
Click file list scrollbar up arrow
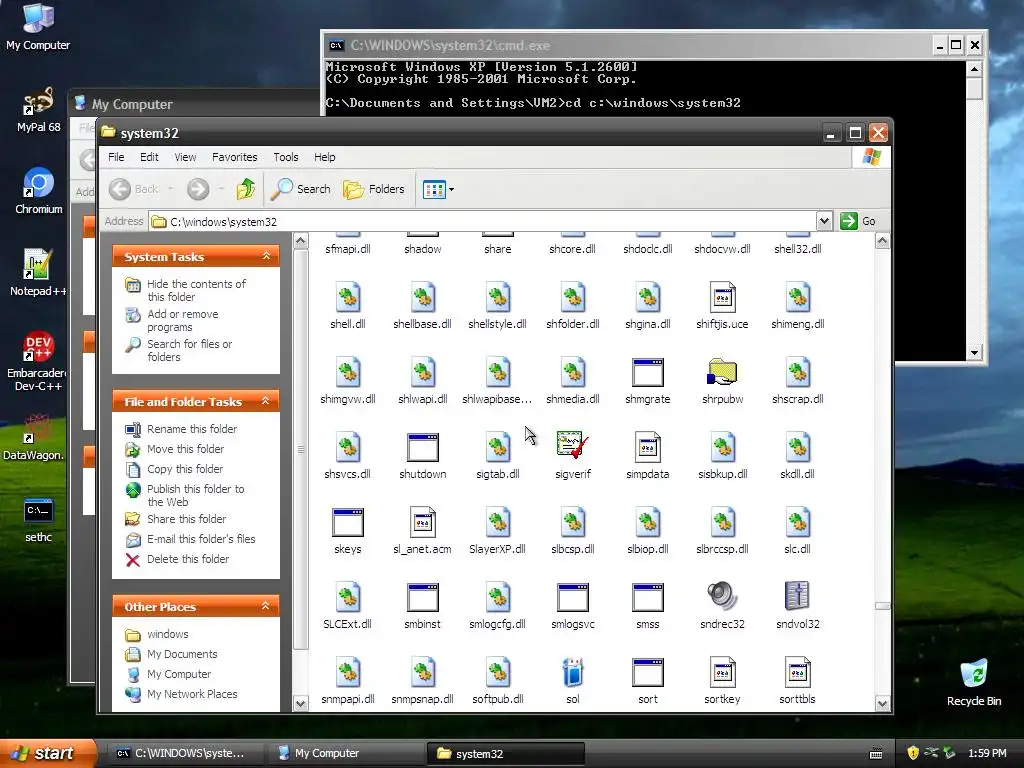pos(882,241)
